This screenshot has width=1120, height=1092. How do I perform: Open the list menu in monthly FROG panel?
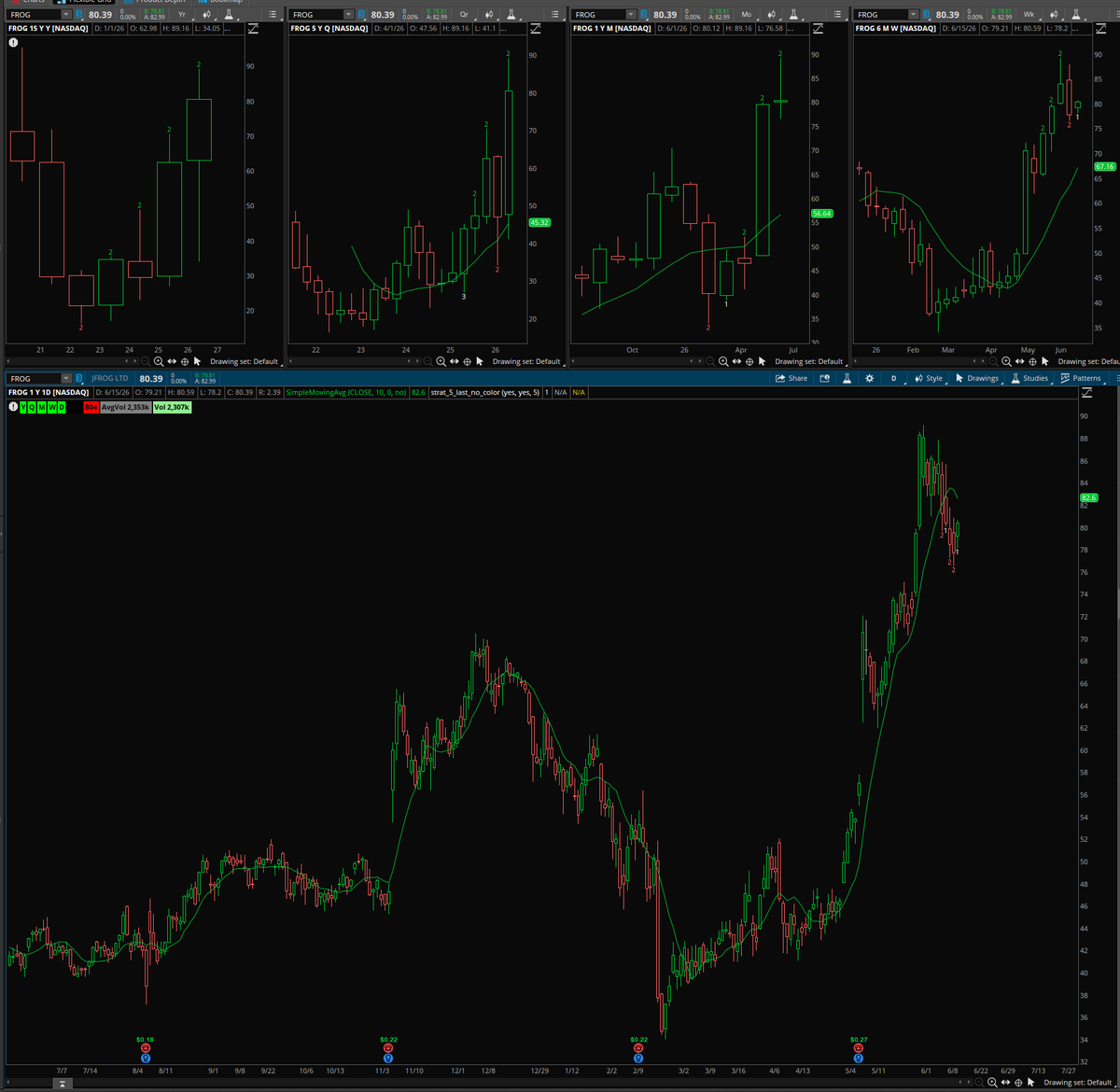tap(837, 15)
